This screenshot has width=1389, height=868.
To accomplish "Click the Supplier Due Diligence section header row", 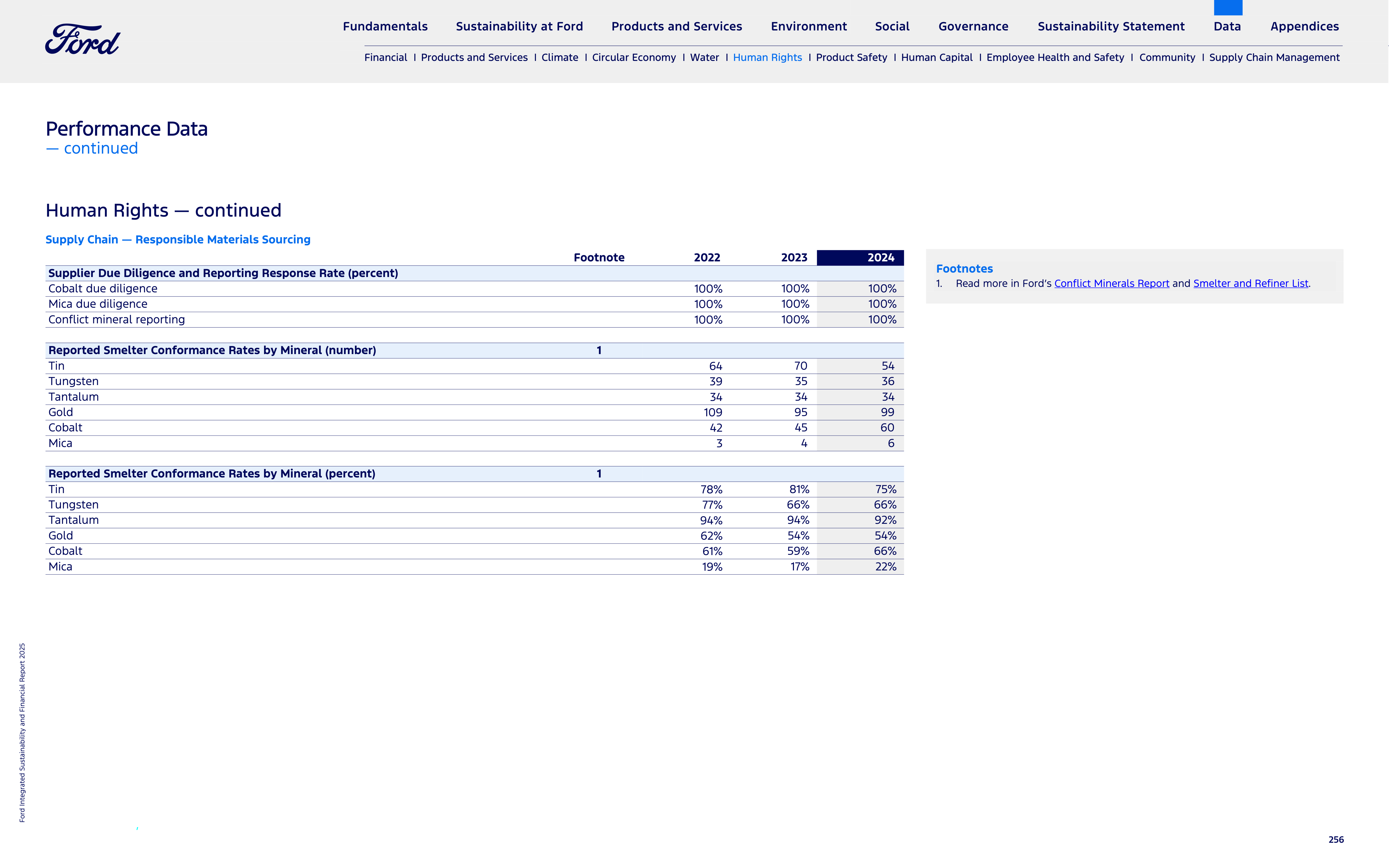I will (x=474, y=273).
